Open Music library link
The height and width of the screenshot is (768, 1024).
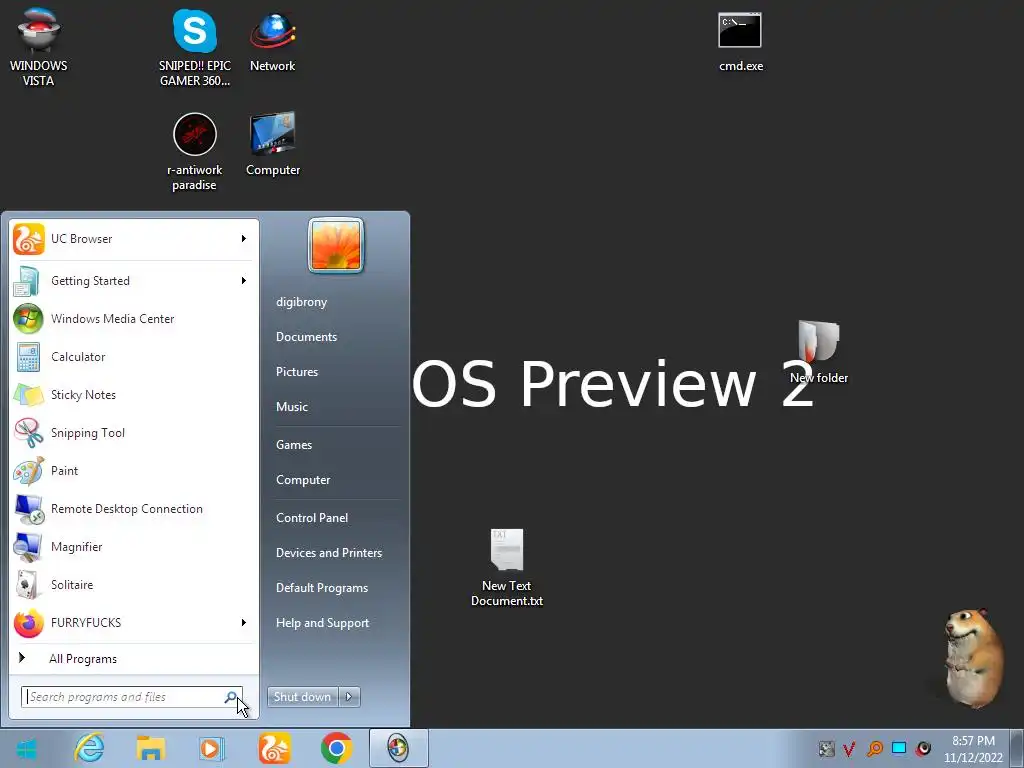point(292,407)
